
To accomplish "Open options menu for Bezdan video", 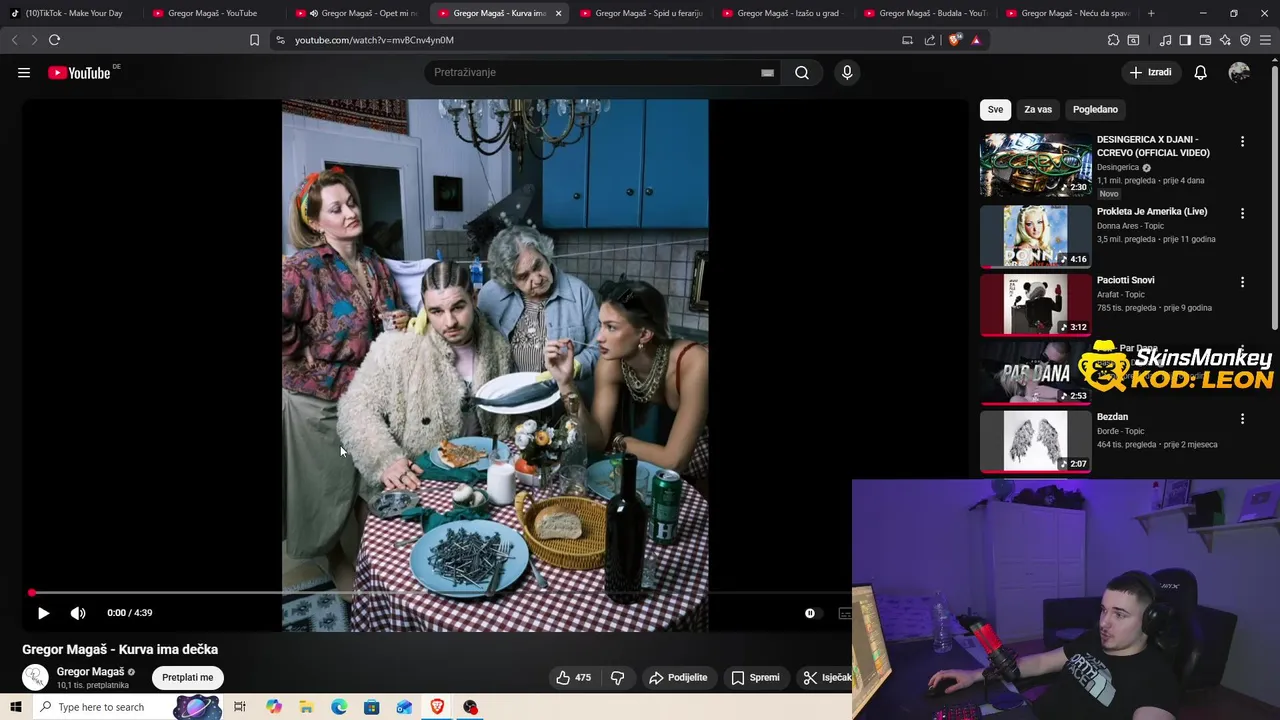I will pos(1242,419).
